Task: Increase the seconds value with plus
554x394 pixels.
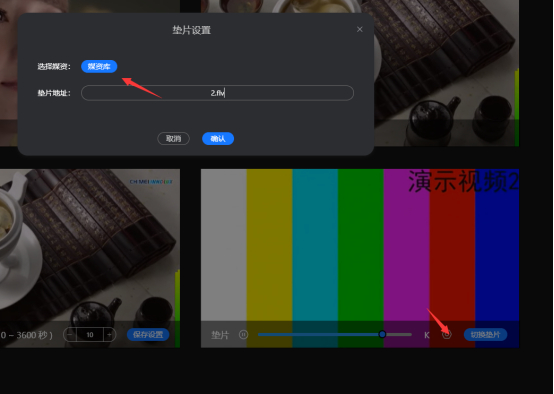Action: point(110,335)
